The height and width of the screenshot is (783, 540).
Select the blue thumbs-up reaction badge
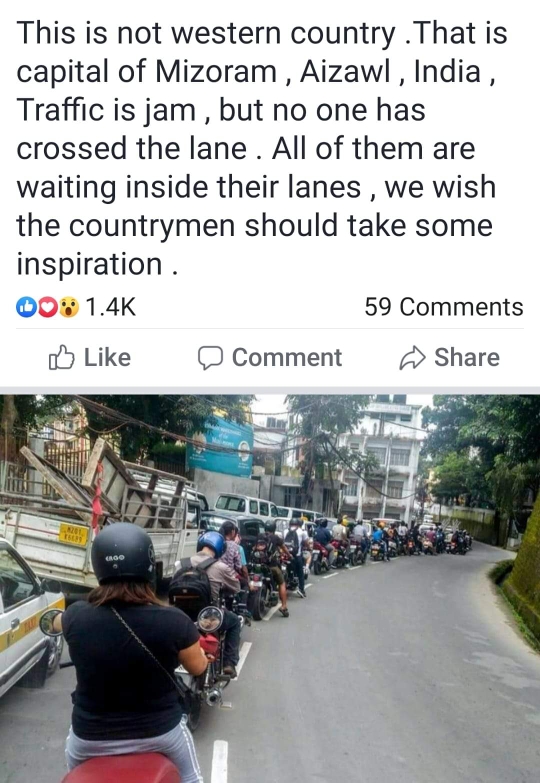(26, 307)
